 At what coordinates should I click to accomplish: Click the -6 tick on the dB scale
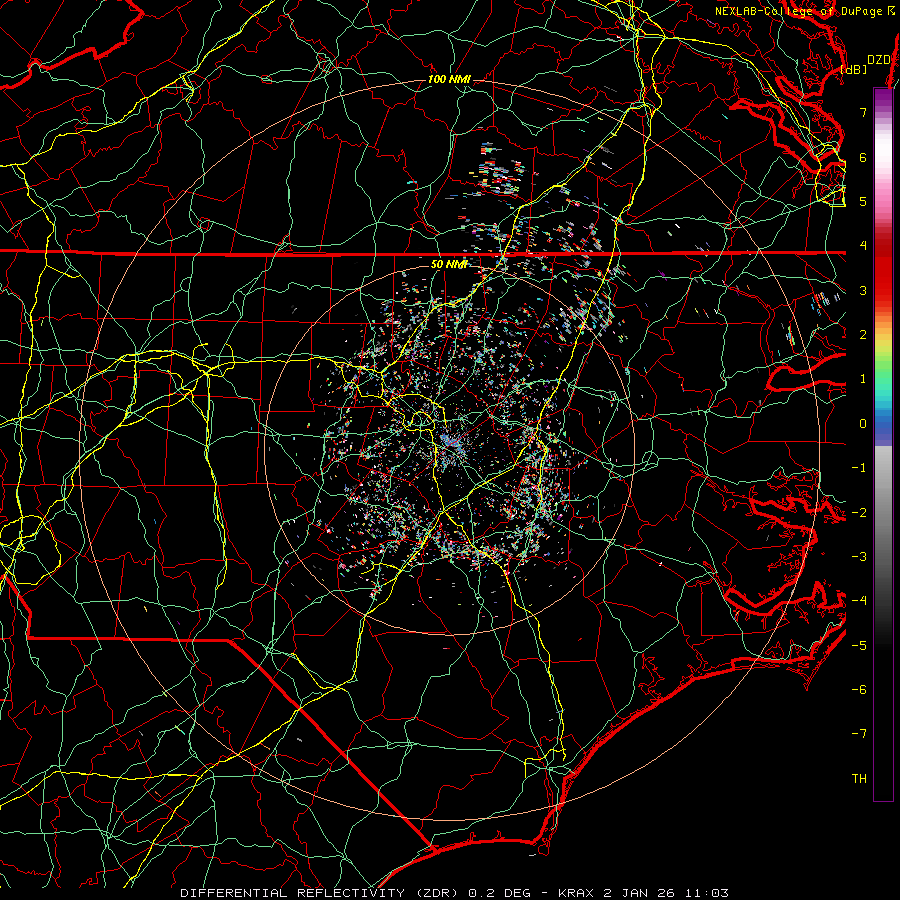[x=859, y=689]
